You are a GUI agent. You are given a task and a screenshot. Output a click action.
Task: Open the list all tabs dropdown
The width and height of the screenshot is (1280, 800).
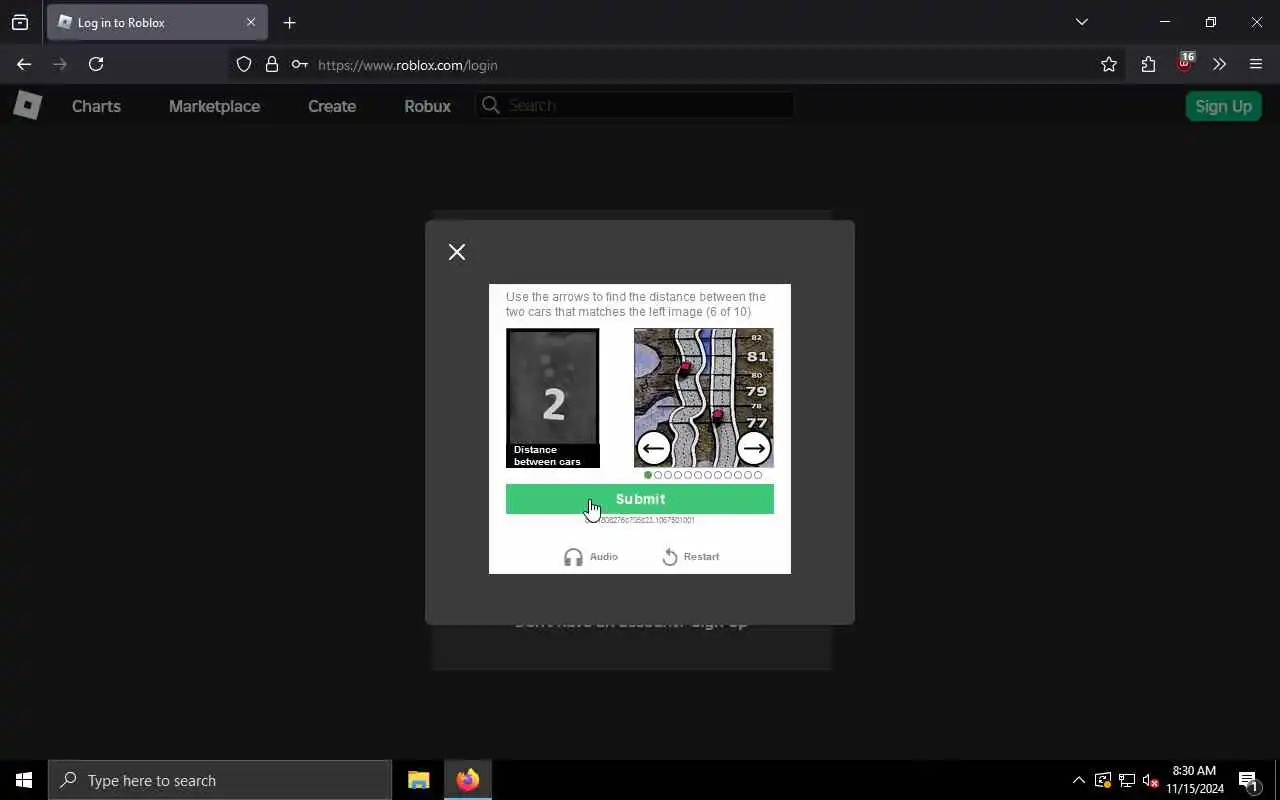1081,22
